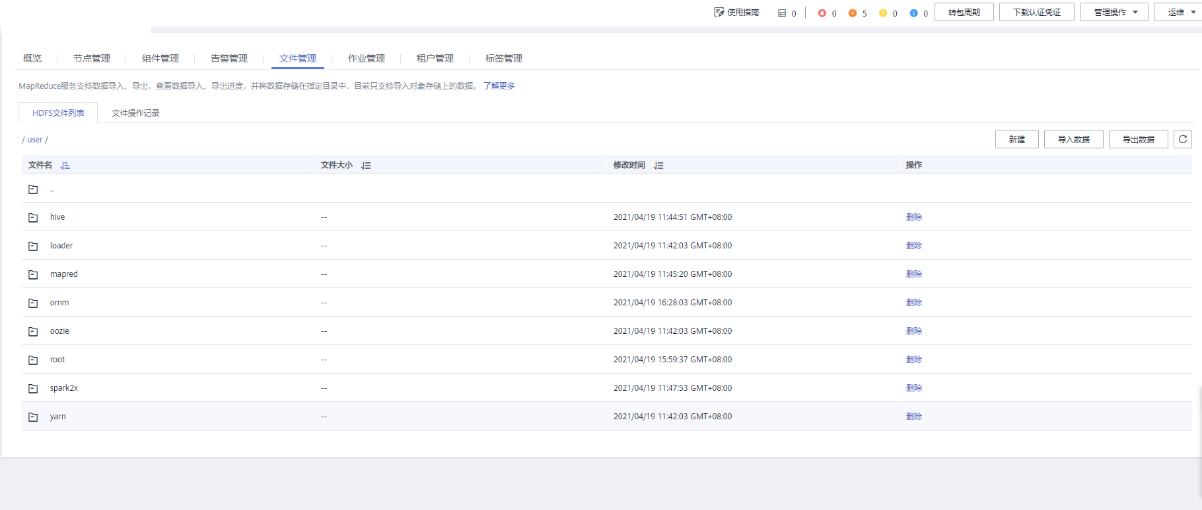Delete the root folder via 删除
The height and width of the screenshot is (510, 1202).
tap(914, 359)
